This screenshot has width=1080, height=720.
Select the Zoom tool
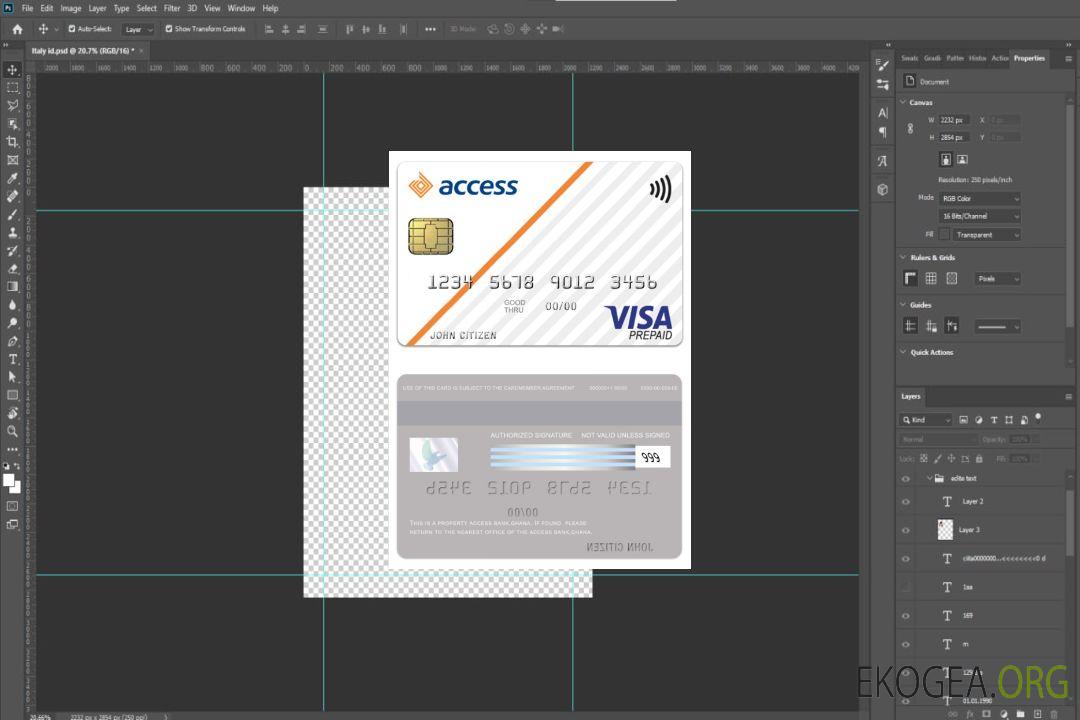pyautogui.click(x=12, y=431)
